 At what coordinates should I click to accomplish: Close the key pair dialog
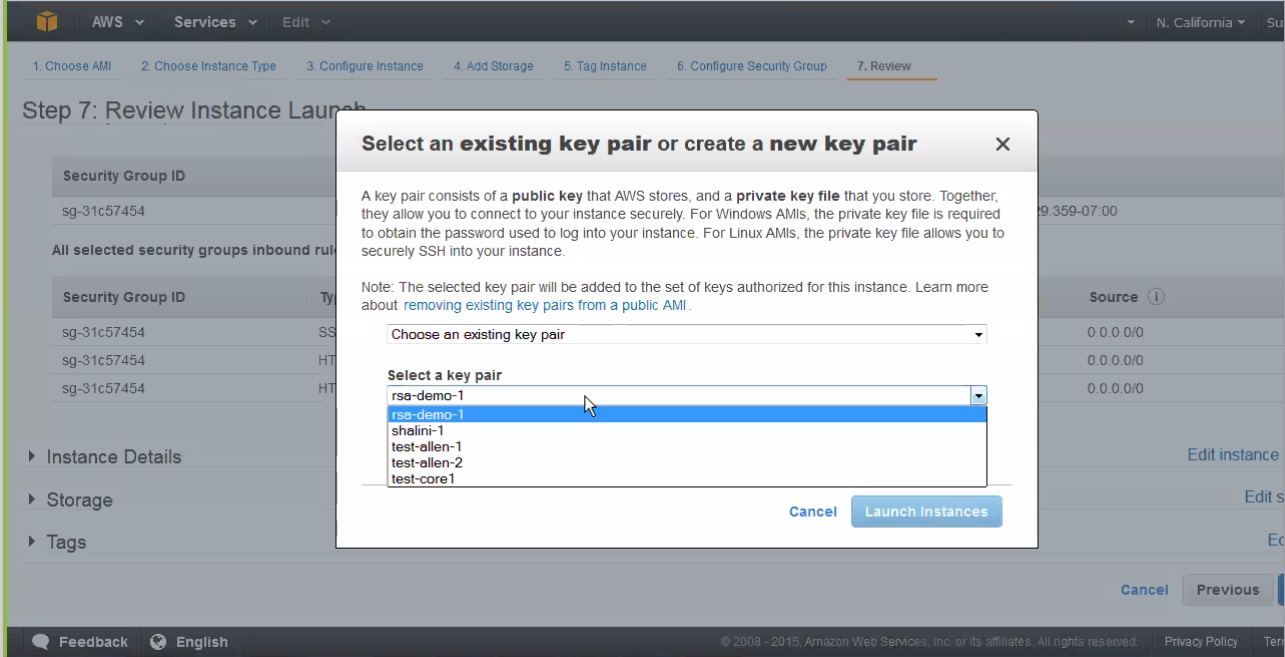(1002, 144)
